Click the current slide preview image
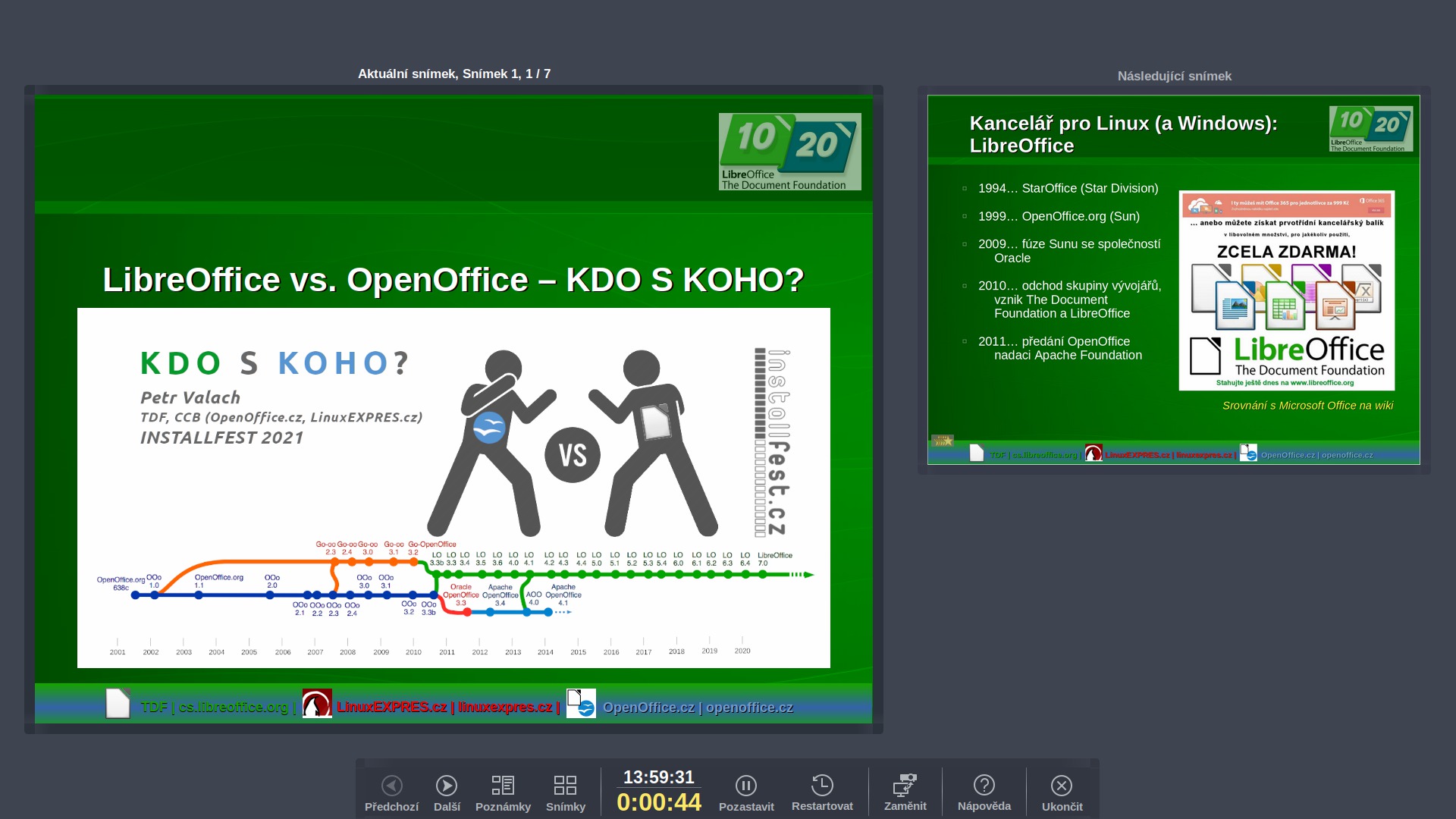Screen dimensions: 1456x819 click(x=453, y=409)
